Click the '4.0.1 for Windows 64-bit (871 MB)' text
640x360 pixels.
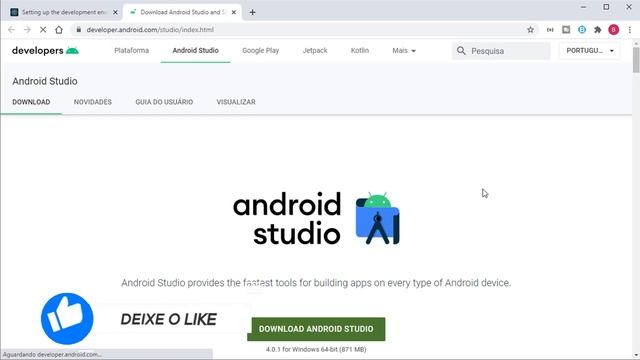[316, 349]
